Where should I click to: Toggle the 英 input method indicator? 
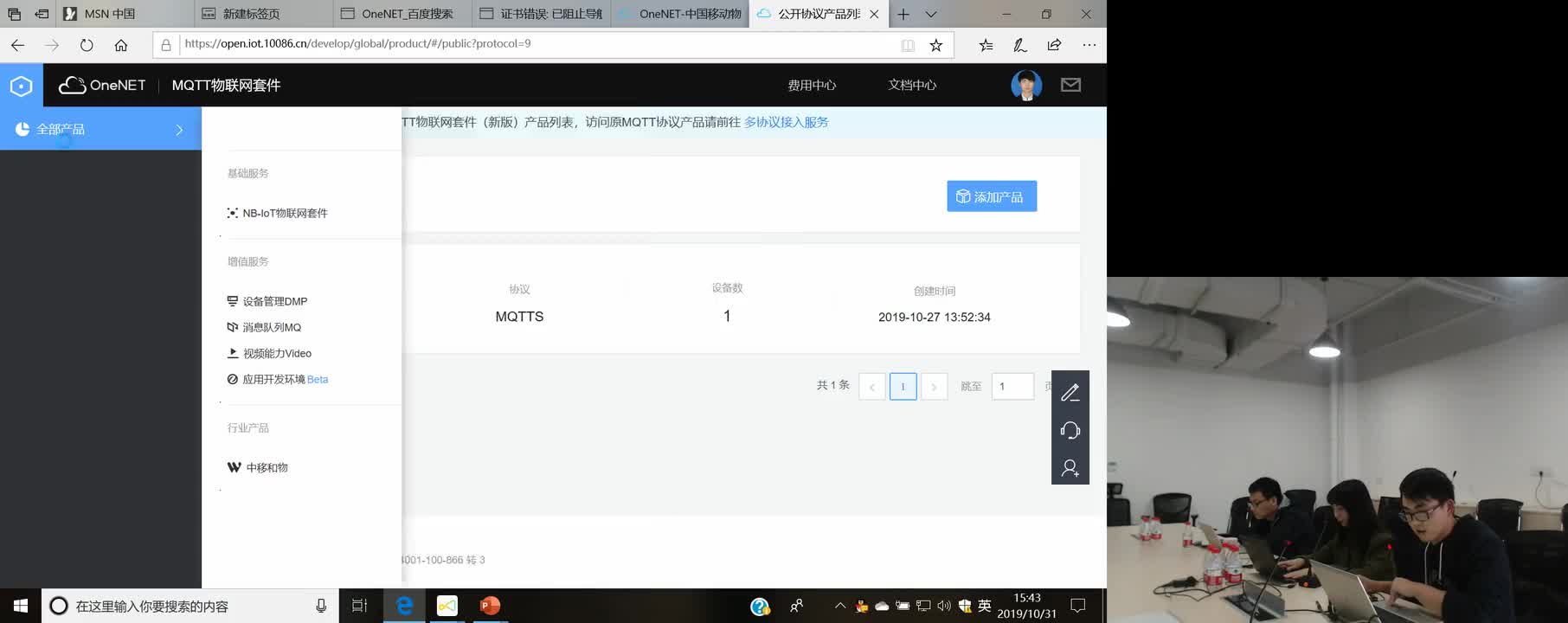pos(984,606)
